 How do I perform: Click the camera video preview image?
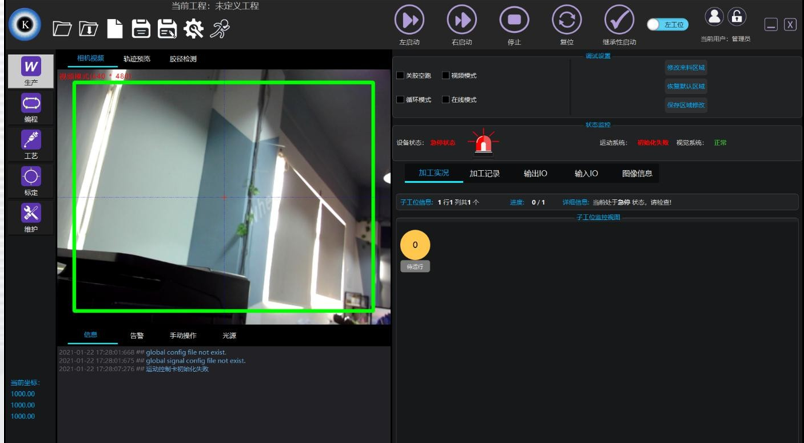coord(224,197)
